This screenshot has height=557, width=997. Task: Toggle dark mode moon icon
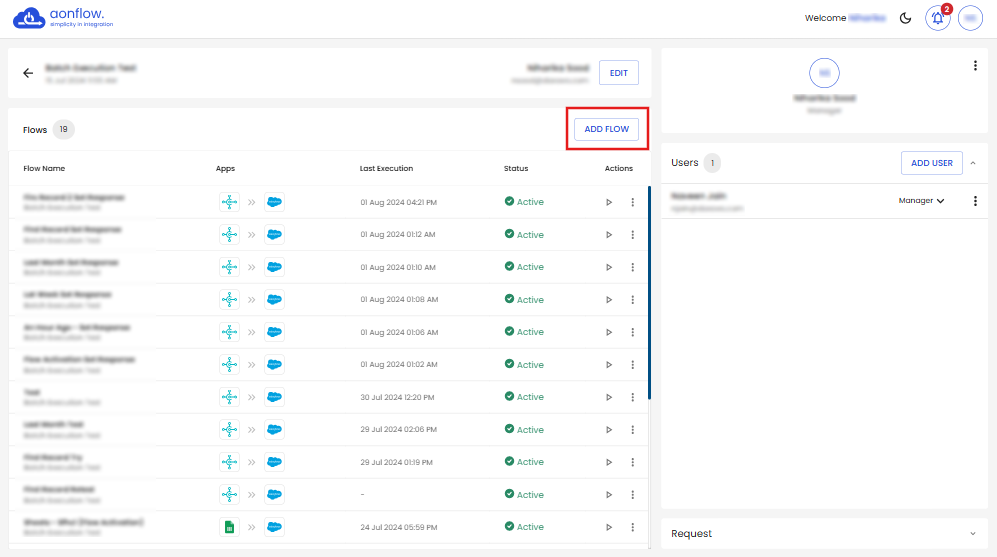click(x=906, y=18)
